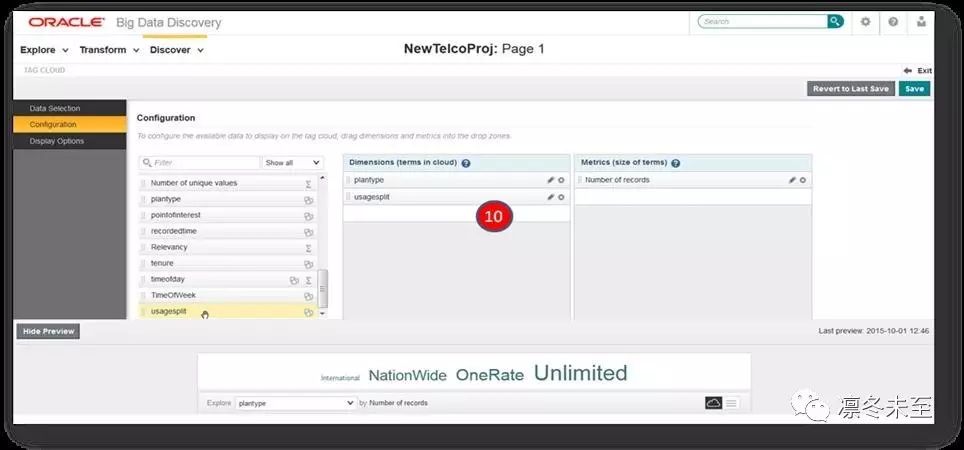
Task: Select the pointofinterest attribute row
Action: (x=228, y=215)
